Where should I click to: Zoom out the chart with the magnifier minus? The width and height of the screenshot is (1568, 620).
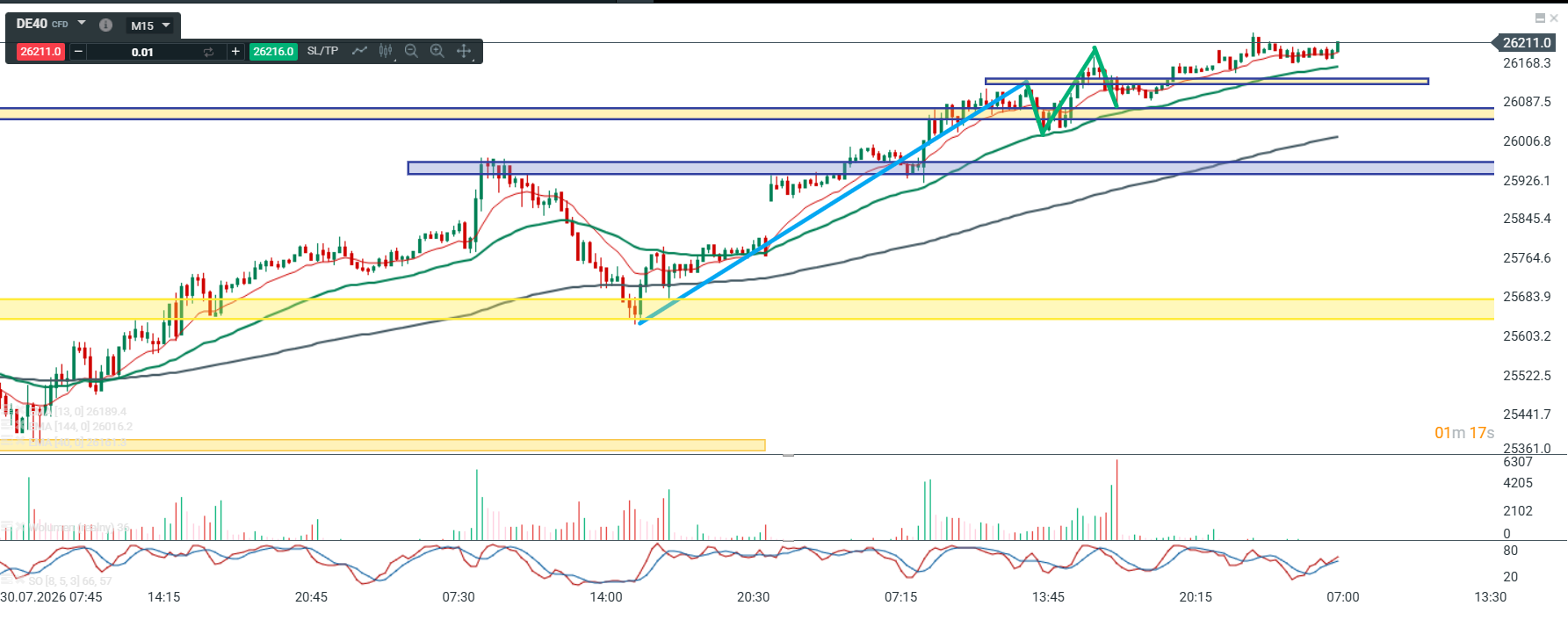tap(411, 51)
